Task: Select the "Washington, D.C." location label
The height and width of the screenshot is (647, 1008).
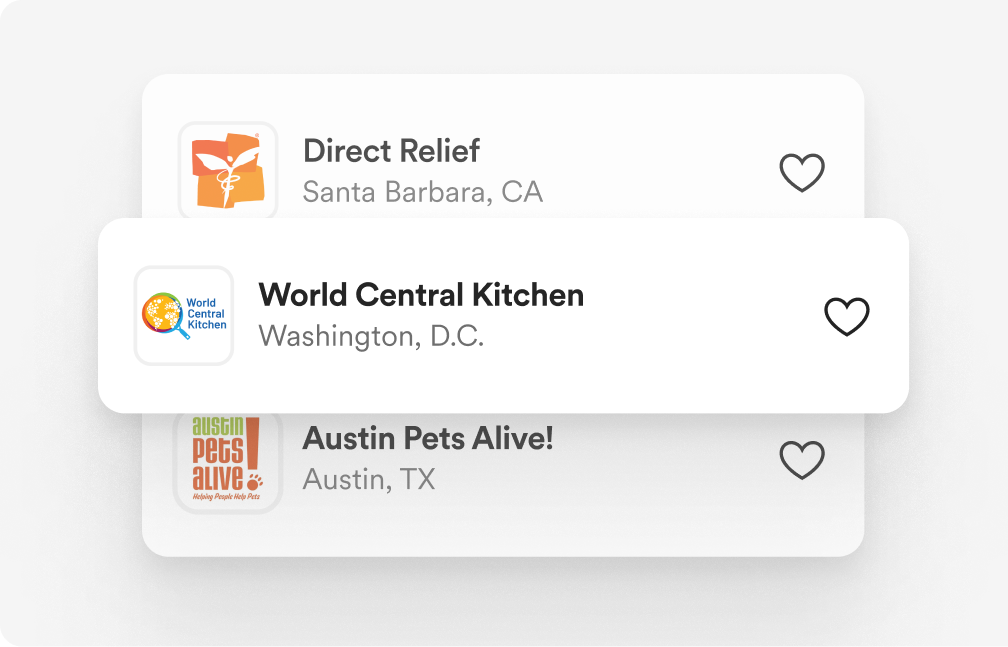Action: coord(371,336)
